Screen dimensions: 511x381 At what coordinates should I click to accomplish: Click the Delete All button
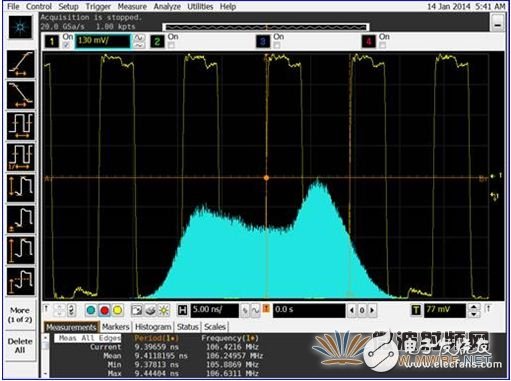pos(20,346)
